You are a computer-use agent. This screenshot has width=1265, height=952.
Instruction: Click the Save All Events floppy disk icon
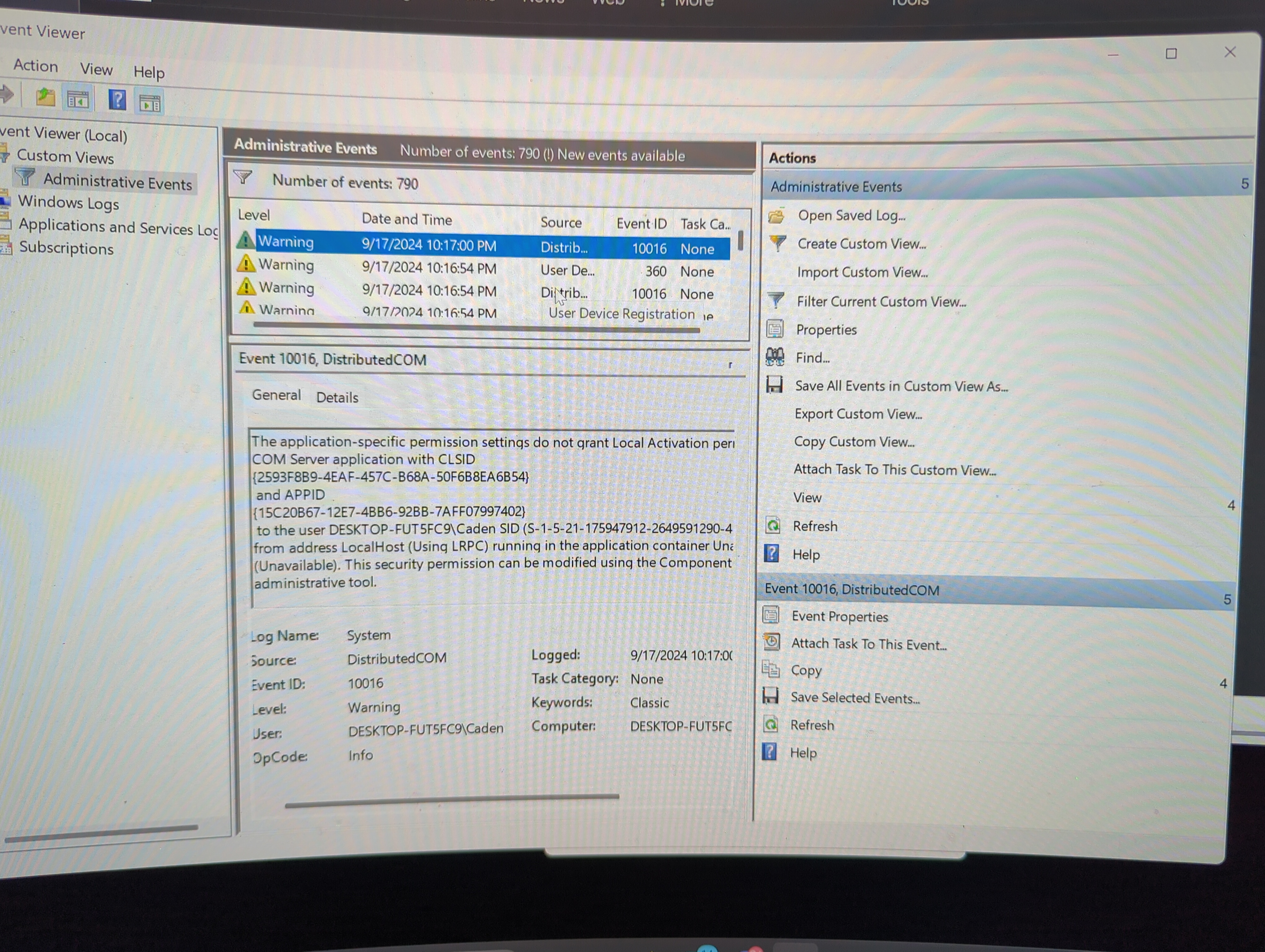[774, 385]
